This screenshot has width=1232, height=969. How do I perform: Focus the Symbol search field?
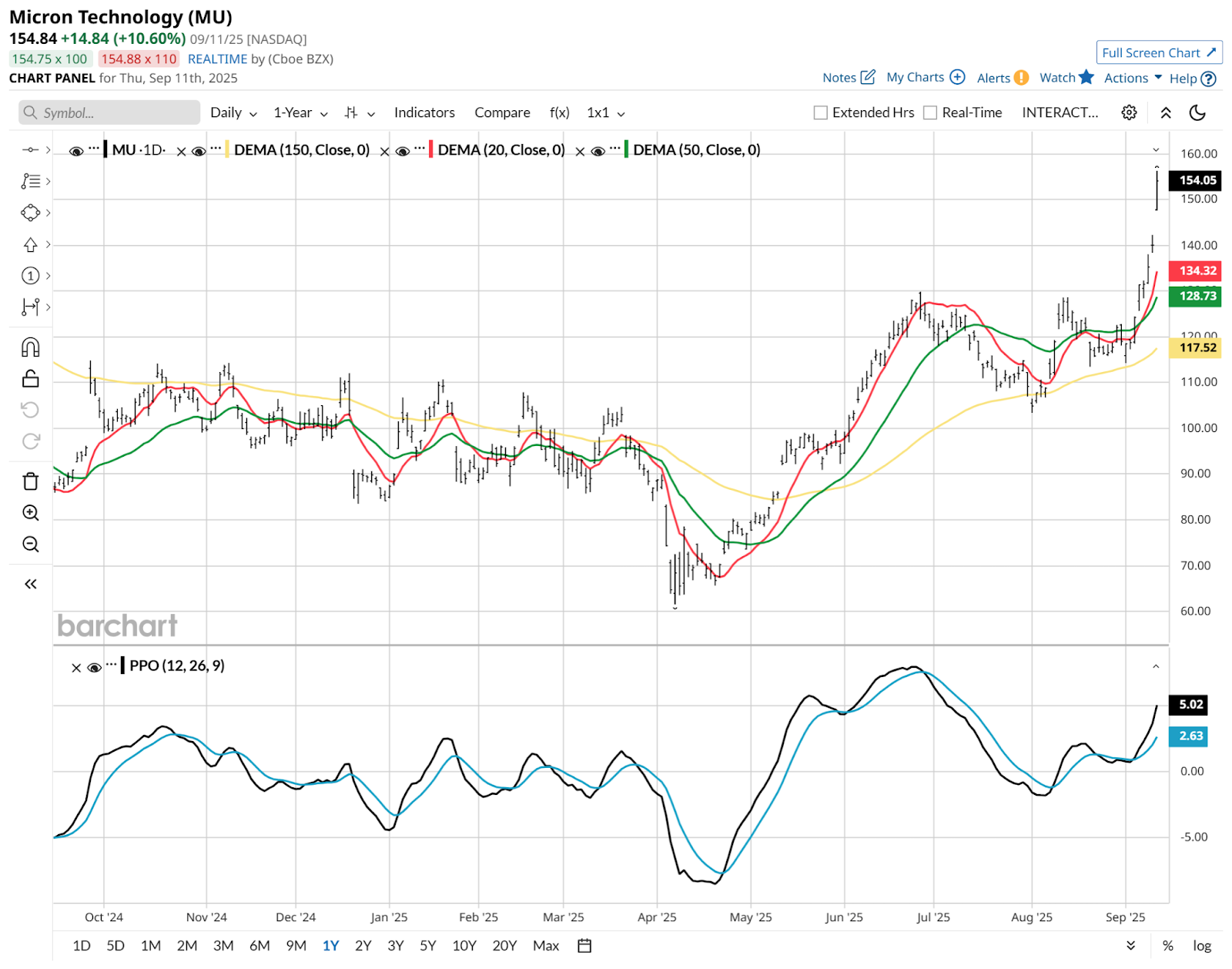pos(109,112)
